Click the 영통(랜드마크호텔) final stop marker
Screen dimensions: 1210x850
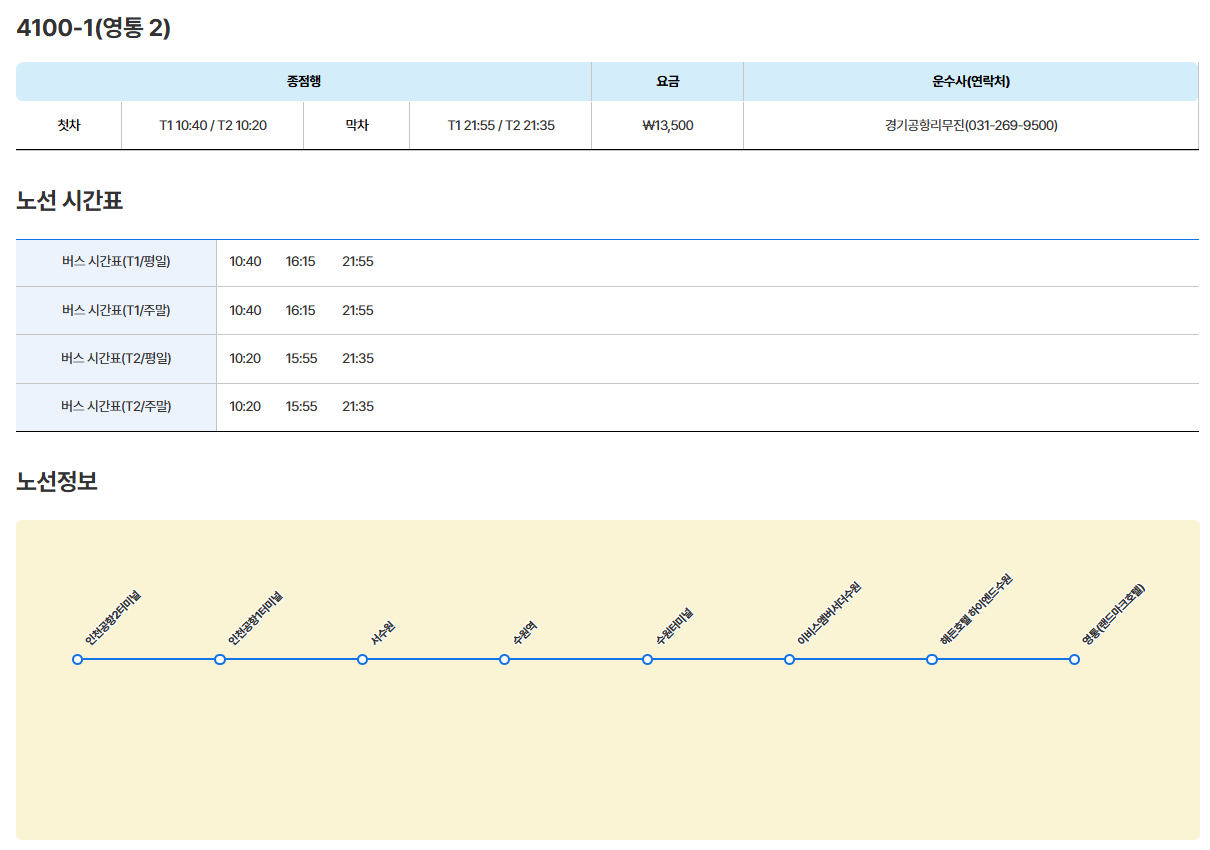pos(1074,659)
